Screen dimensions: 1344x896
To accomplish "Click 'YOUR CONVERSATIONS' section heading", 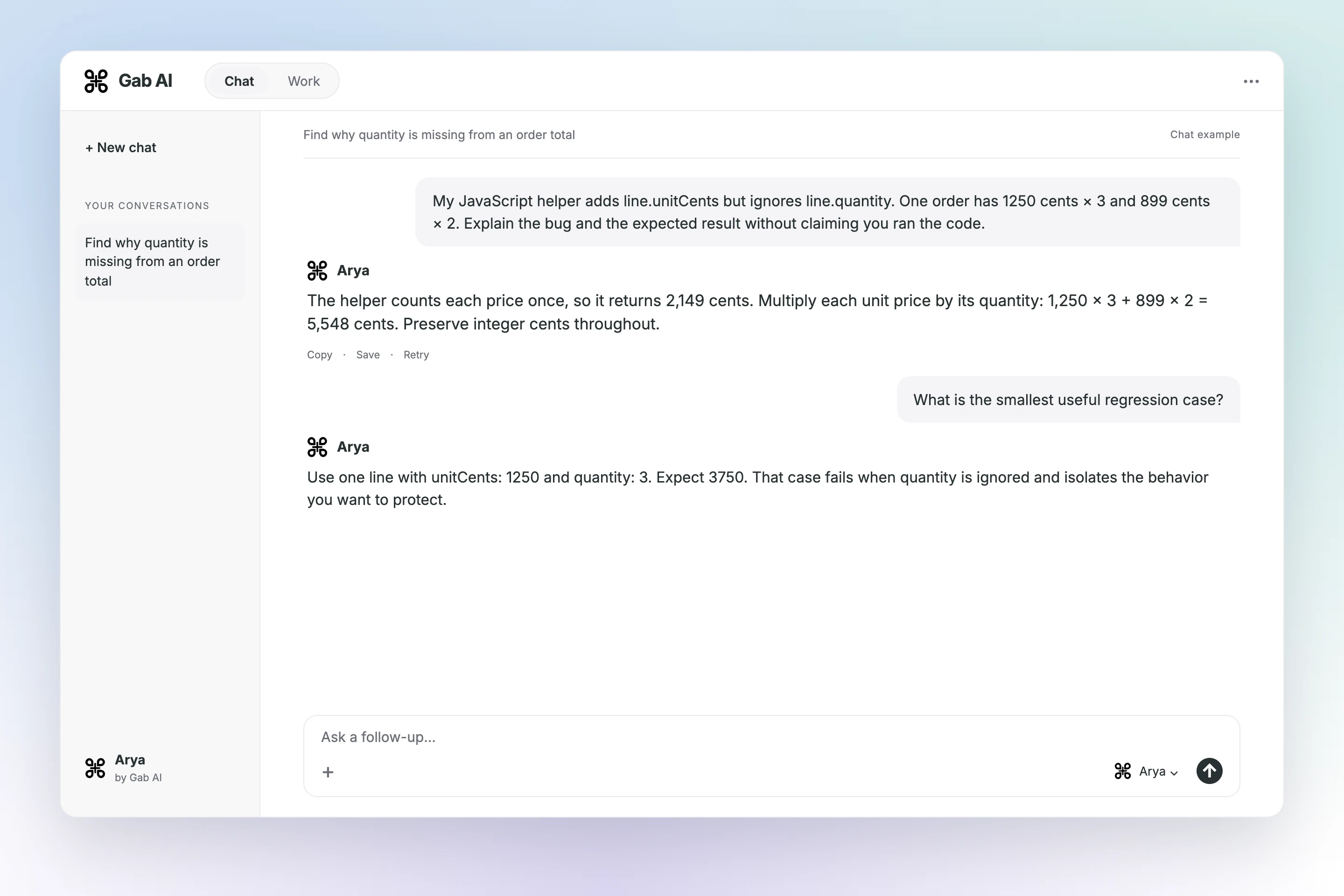I will coord(147,206).
